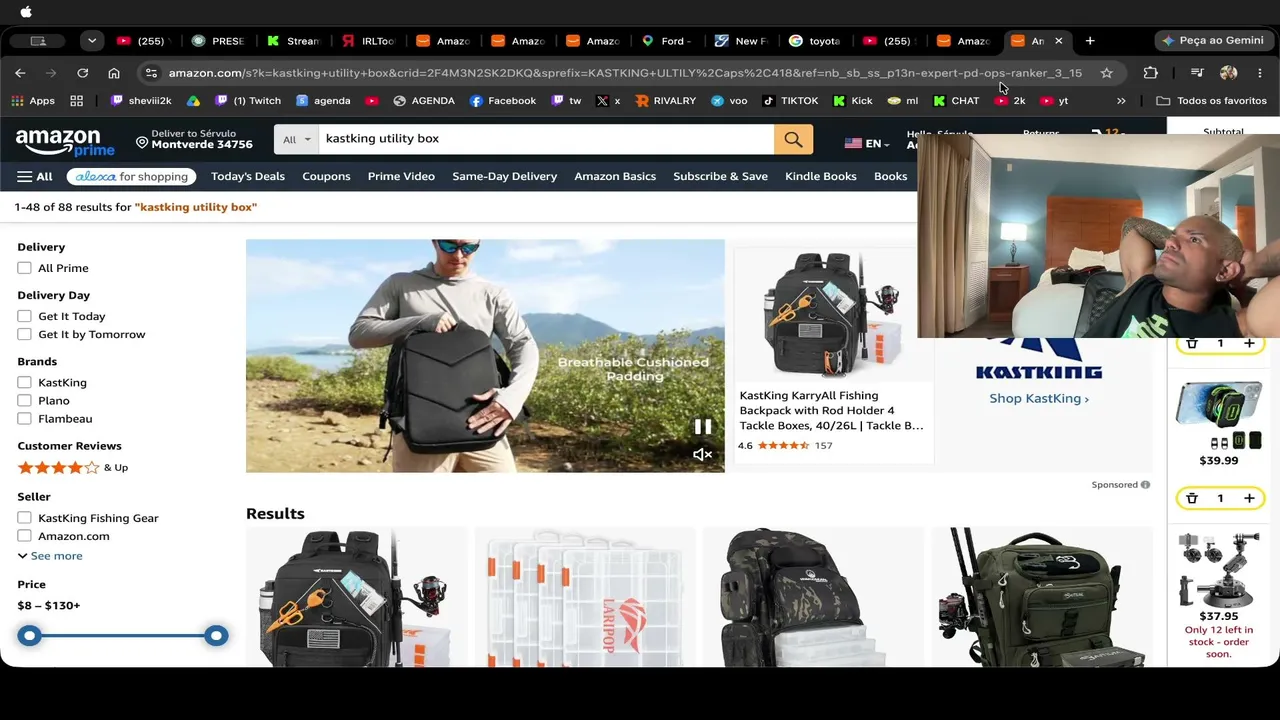The height and width of the screenshot is (720, 1280).
Task: Switch to the toyota browser tab
Action: [815, 41]
